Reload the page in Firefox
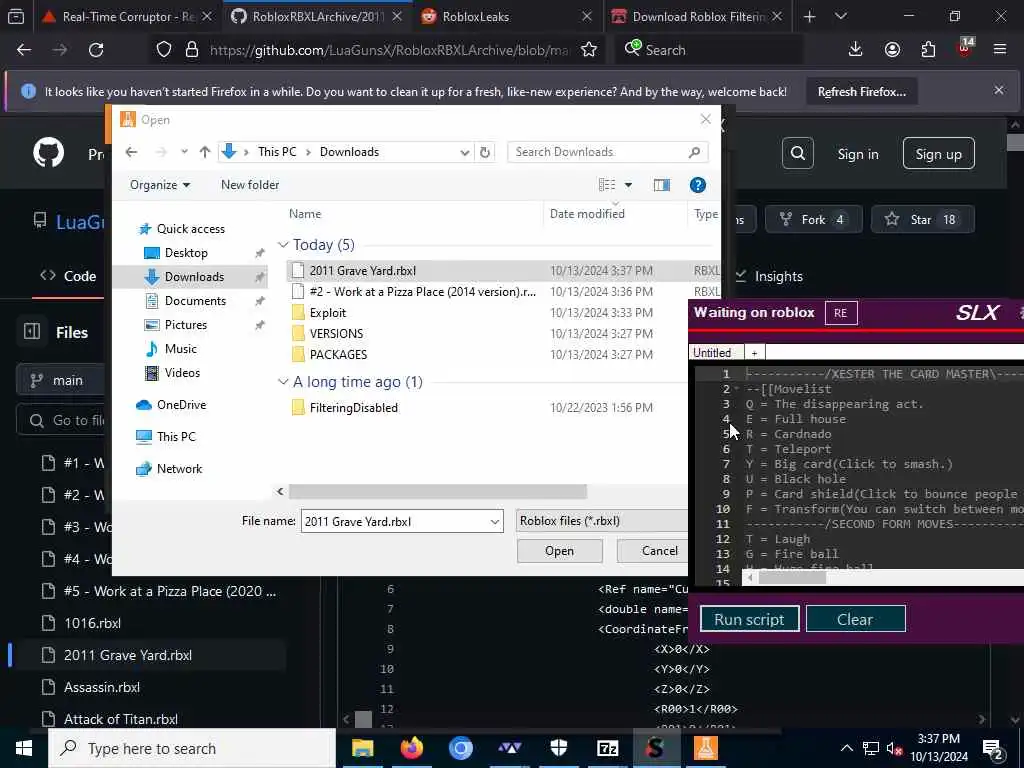 pyautogui.click(x=96, y=50)
